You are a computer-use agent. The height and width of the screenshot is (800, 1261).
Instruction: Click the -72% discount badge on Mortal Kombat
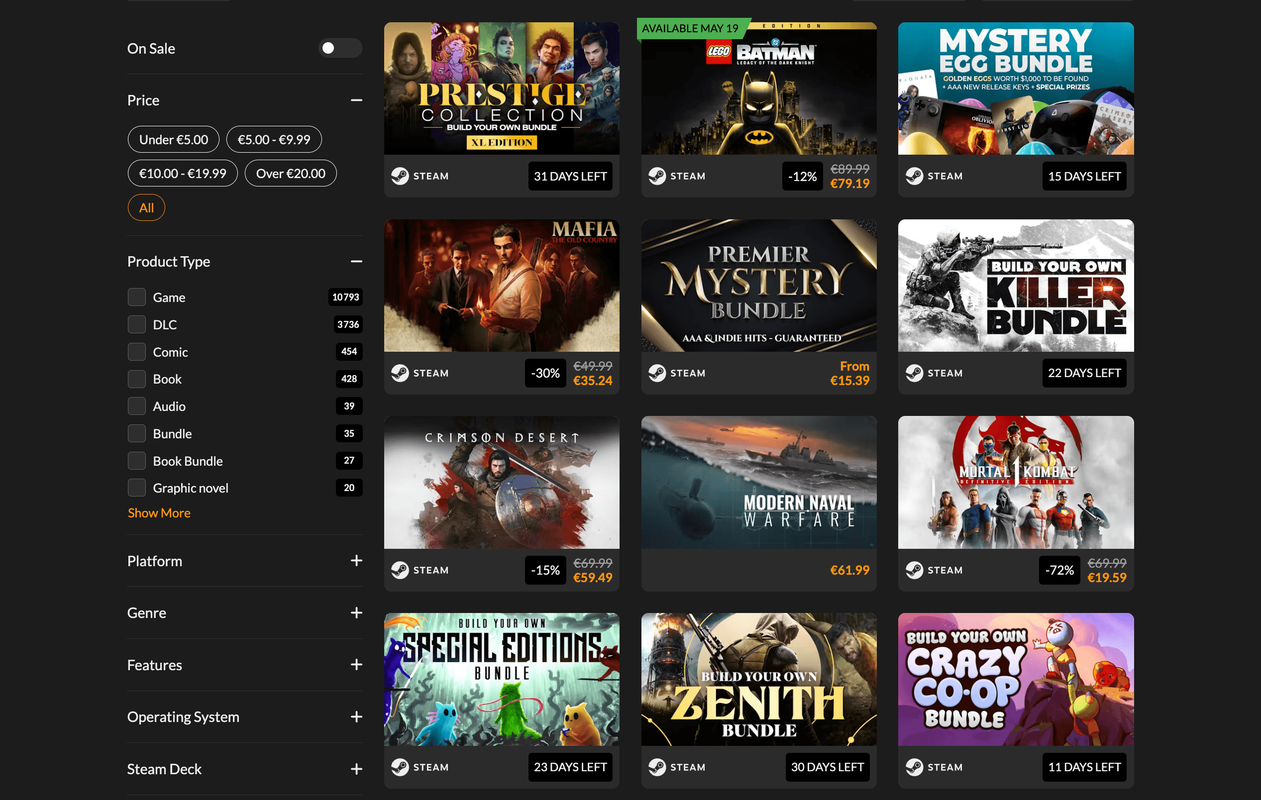pos(1060,570)
